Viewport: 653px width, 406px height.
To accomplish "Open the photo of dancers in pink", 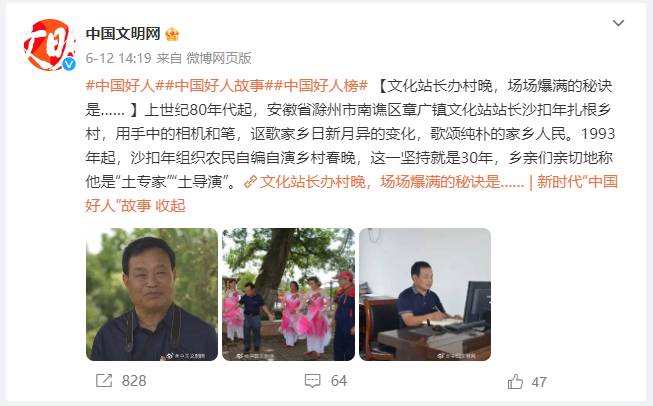I will [x=289, y=294].
